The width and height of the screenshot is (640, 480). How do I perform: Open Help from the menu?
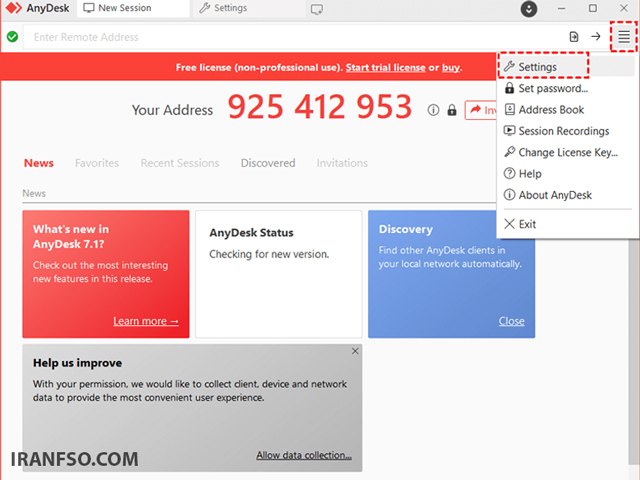tap(566, 173)
